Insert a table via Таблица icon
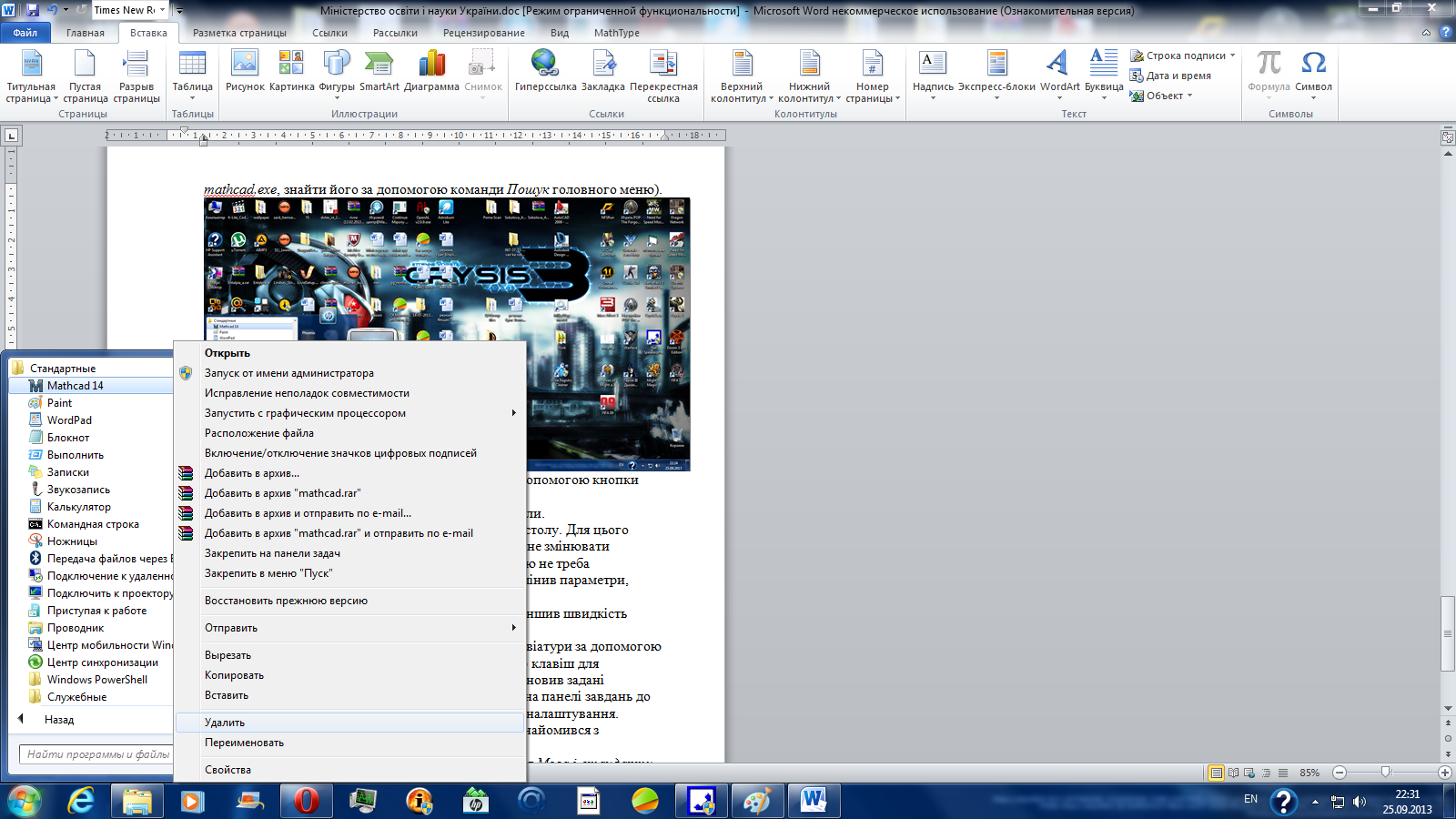The width and height of the screenshot is (1456, 819). (193, 73)
